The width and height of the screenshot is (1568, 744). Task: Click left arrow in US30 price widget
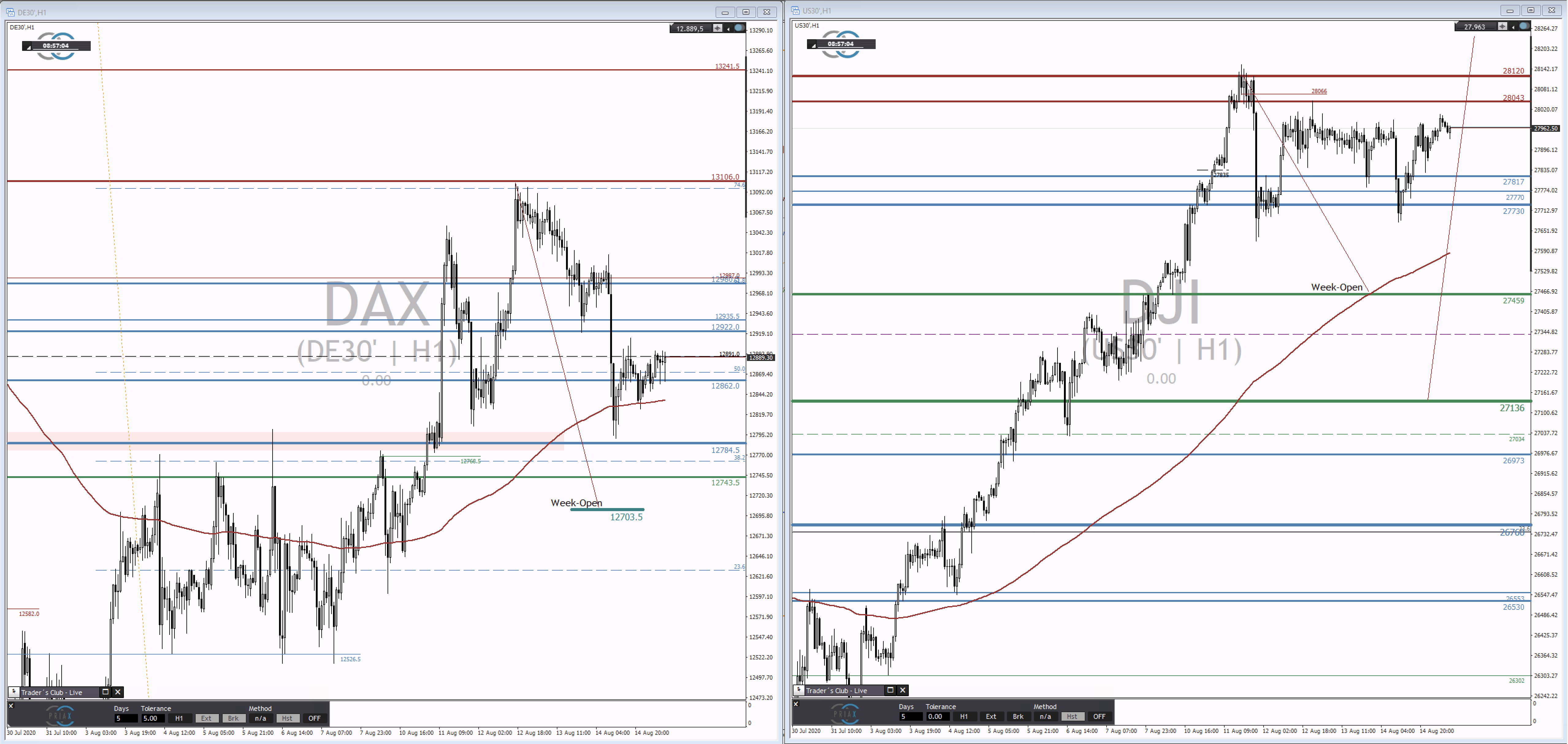click(1513, 27)
